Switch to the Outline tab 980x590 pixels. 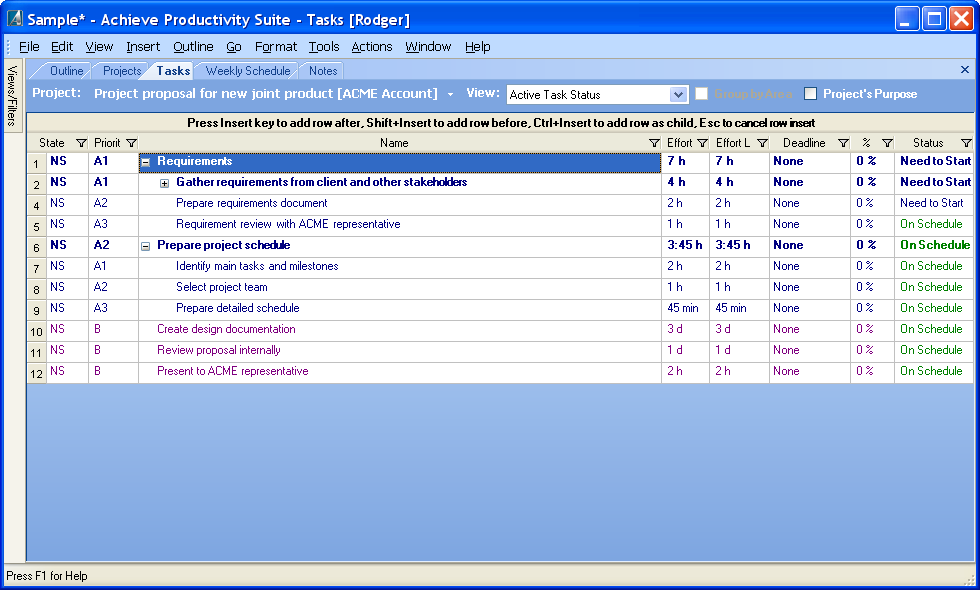(66, 71)
